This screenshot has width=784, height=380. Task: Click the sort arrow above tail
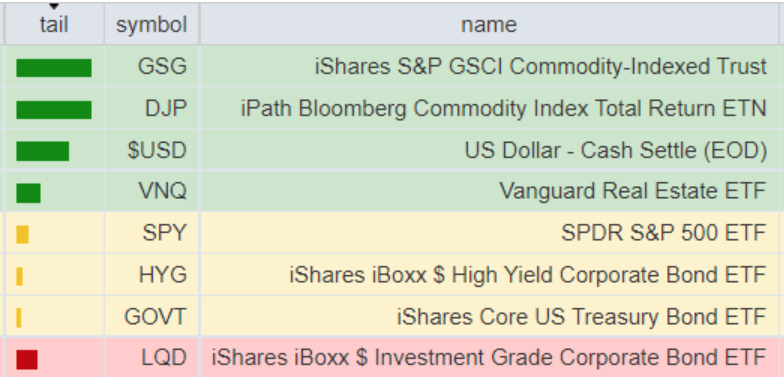[x=54, y=6]
